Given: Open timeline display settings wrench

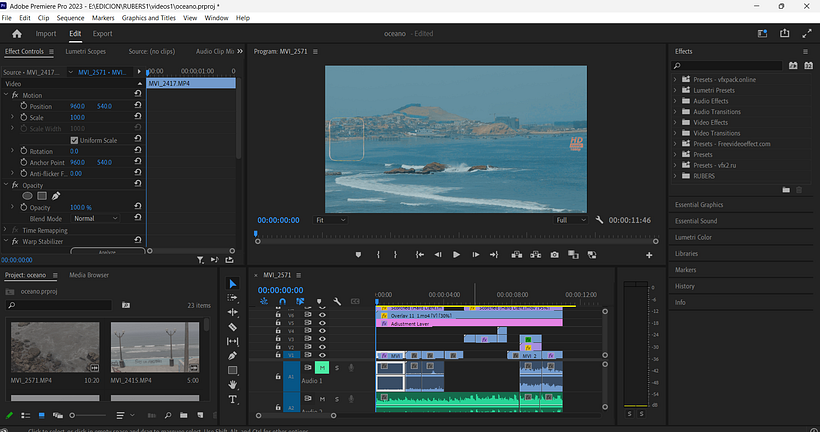Looking at the screenshot, I should pyautogui.click(x=338, y=301).
